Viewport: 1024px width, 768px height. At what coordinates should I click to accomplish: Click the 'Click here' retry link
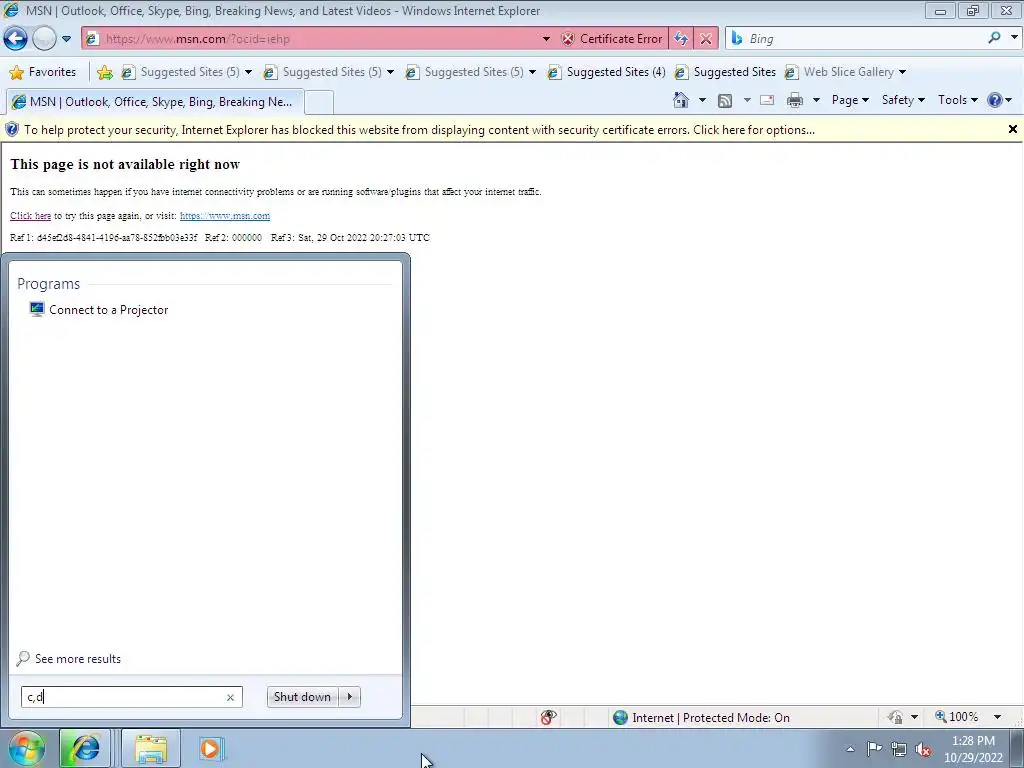pyautogui.click(x=30, y=216)
